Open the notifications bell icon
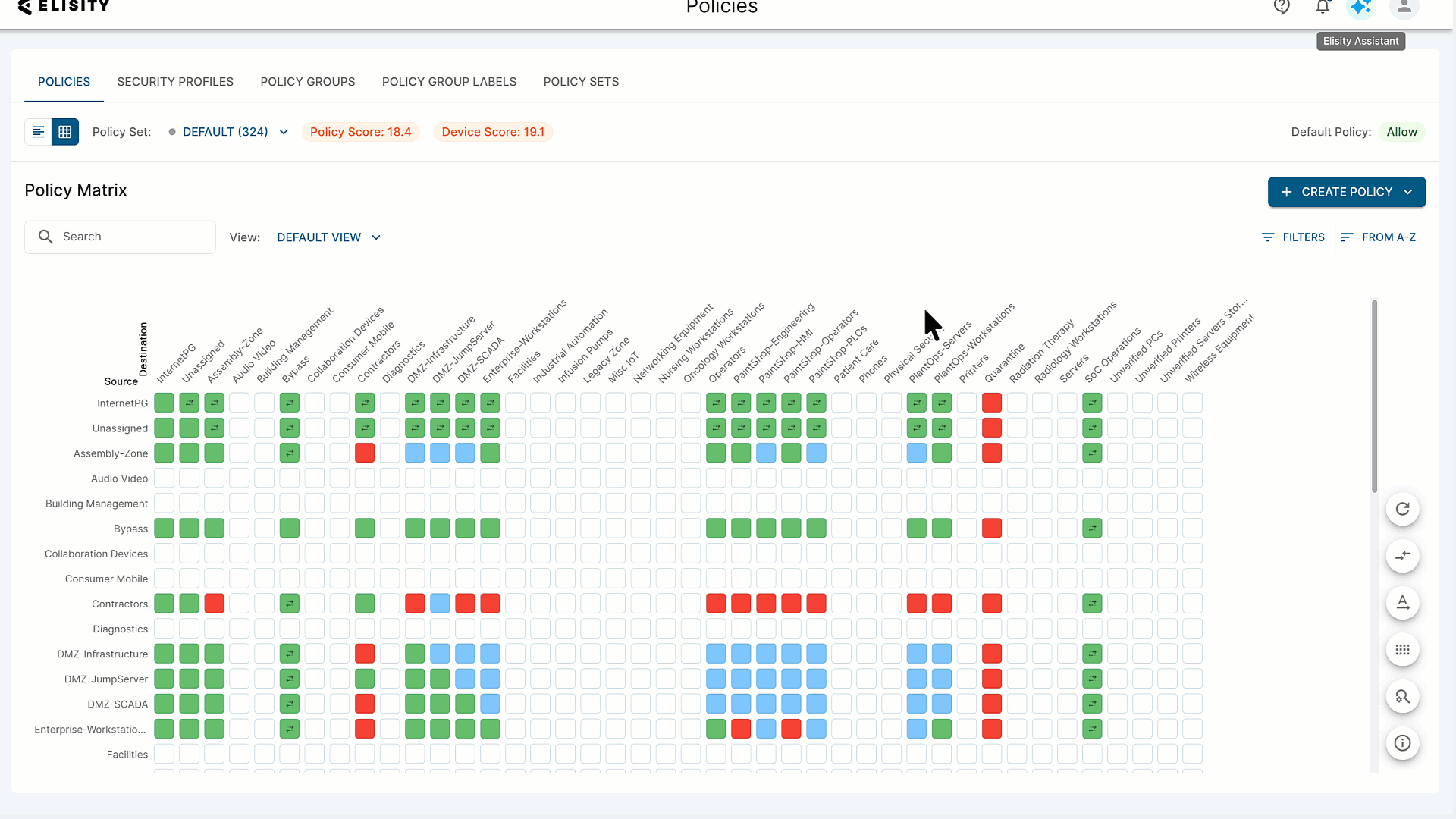The width and height of the screenshot is (1456, 819). point(1323,7)
